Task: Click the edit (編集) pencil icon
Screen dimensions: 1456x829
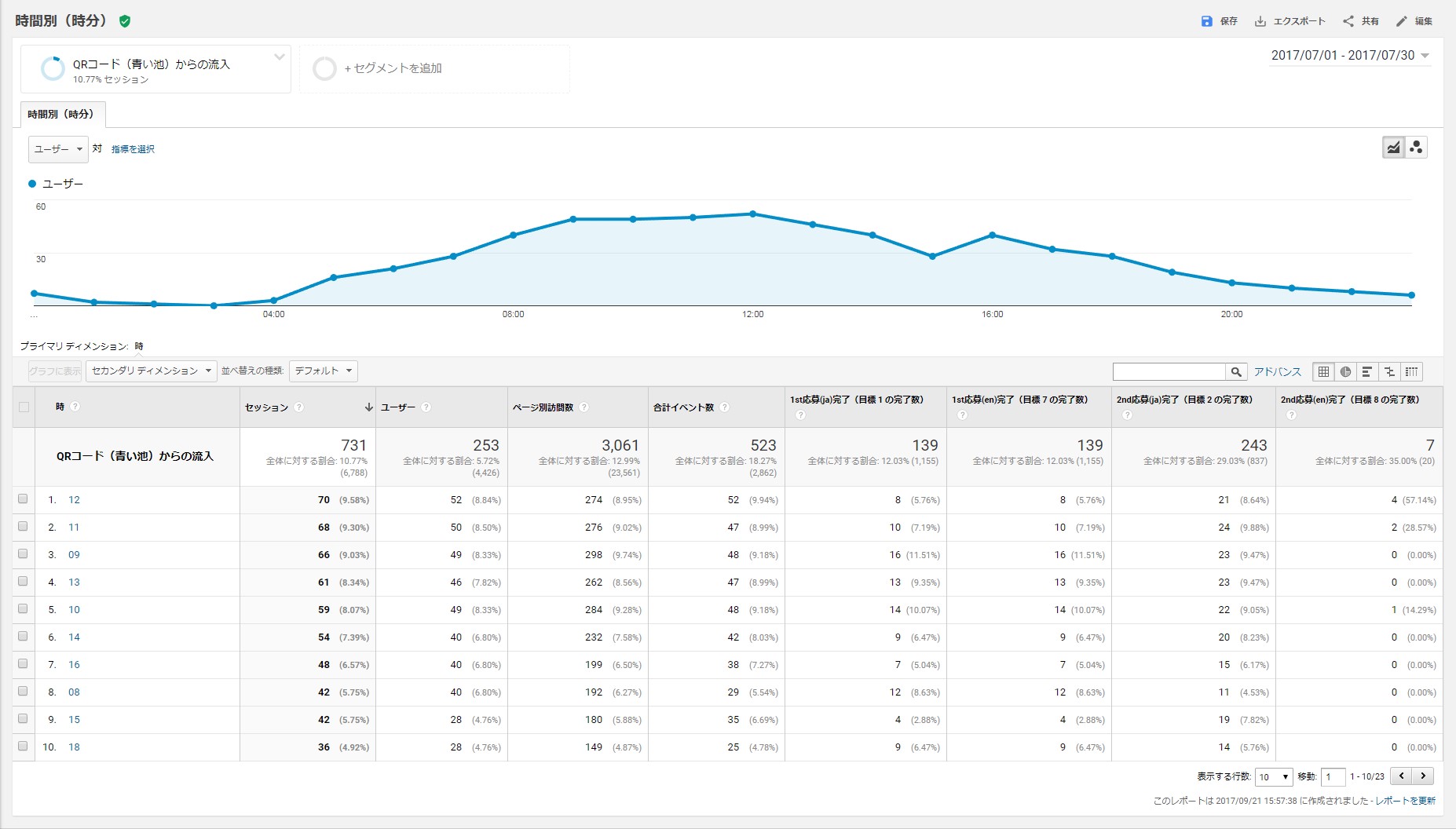Action: click(x=1402, y=21)
